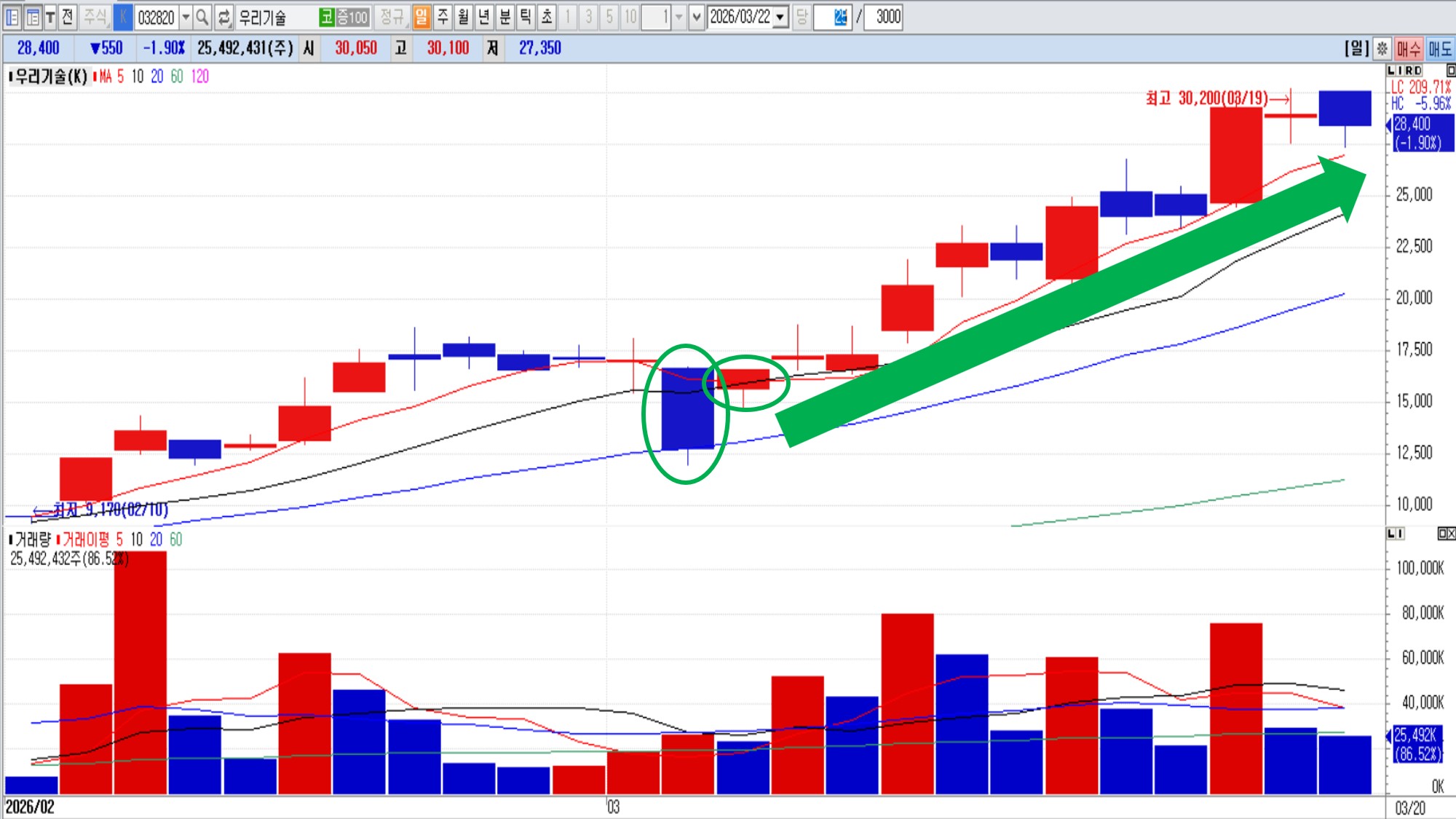The width and height of the screenshot is (1456, 819).
Task: Click the 'L' icon on price panel
Action: 1392,71
